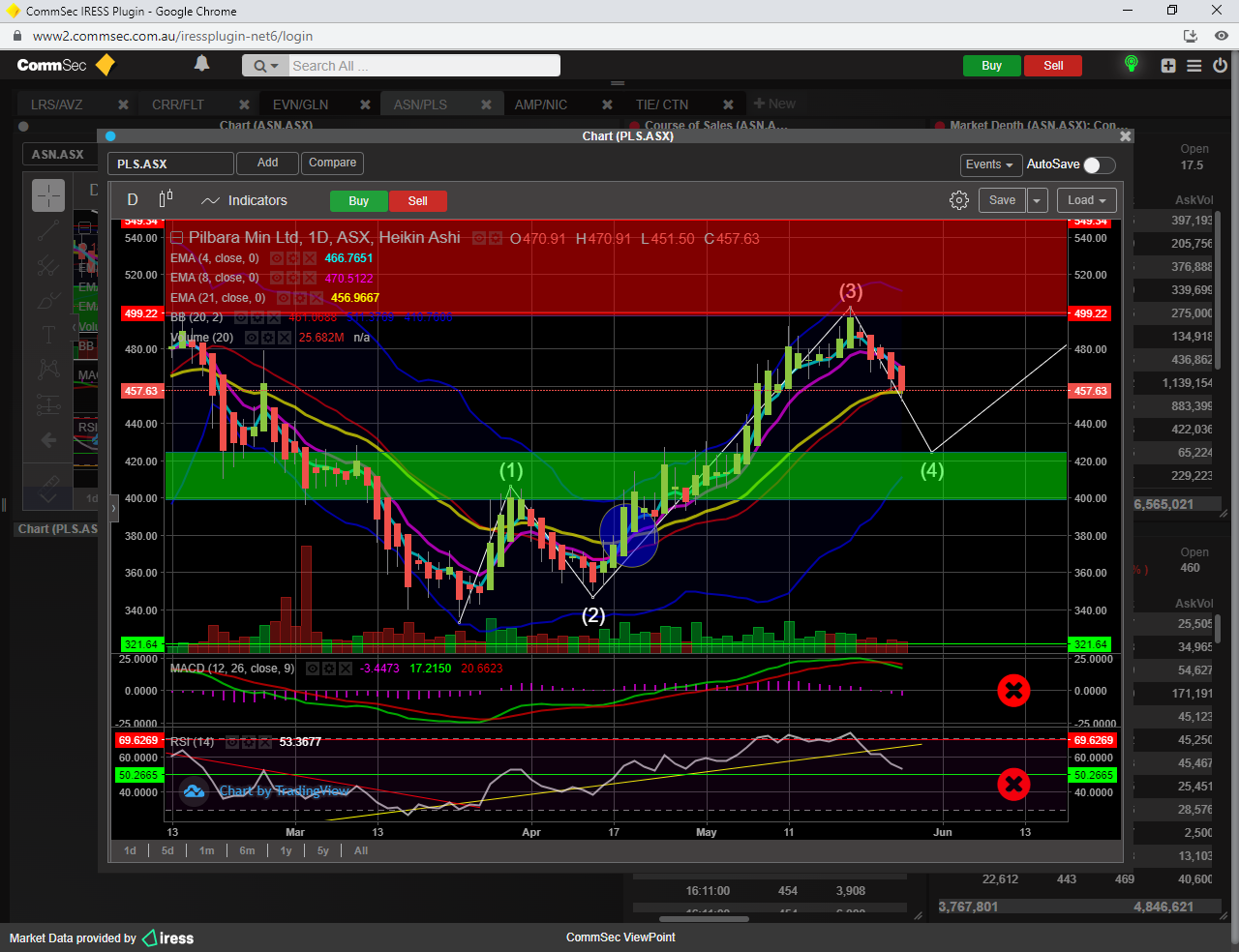Toggle the AutoSave switch
Screen dimensions: 1239x952
pyautogui.click(x=1099, y=164)
